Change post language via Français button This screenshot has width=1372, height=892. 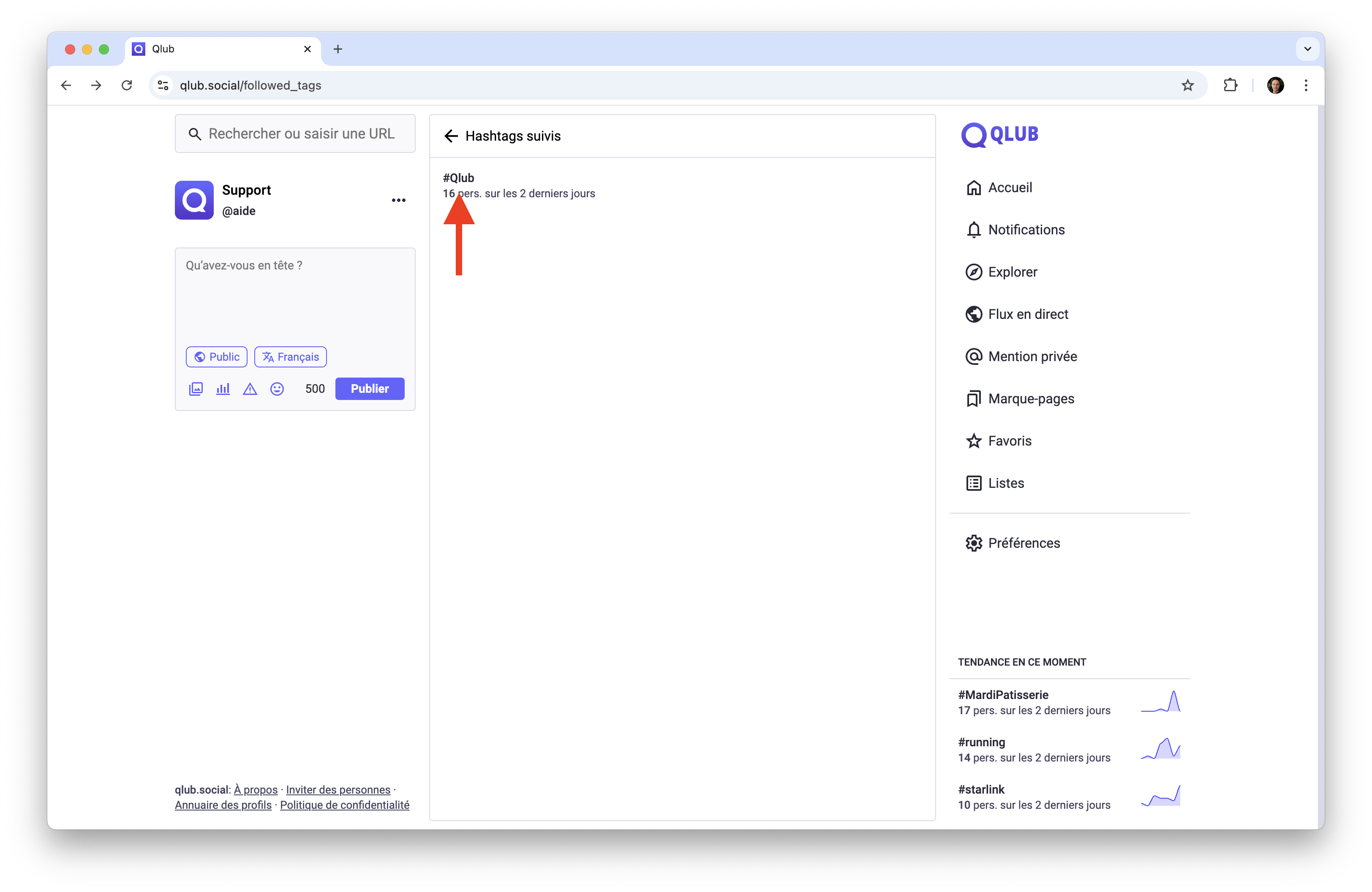tap(291, 357)
